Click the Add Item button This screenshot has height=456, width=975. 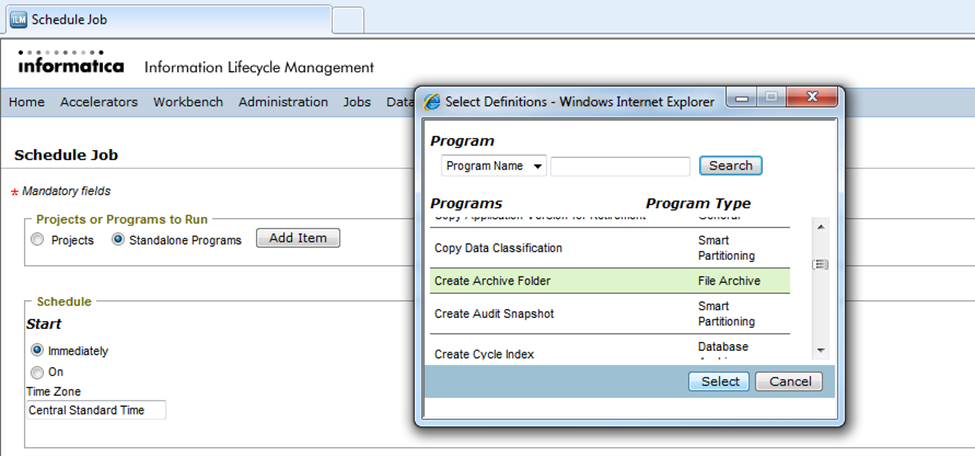(x=298, y=238)
